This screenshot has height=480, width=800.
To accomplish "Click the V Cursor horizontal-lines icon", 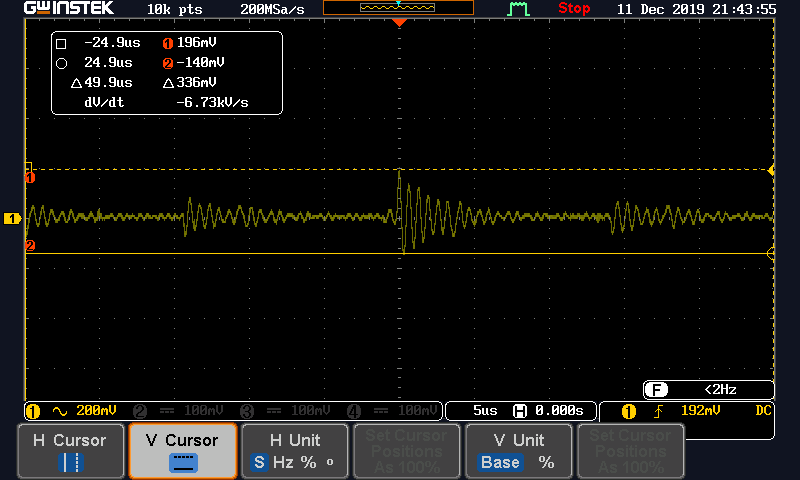I will tap(183, 463).
